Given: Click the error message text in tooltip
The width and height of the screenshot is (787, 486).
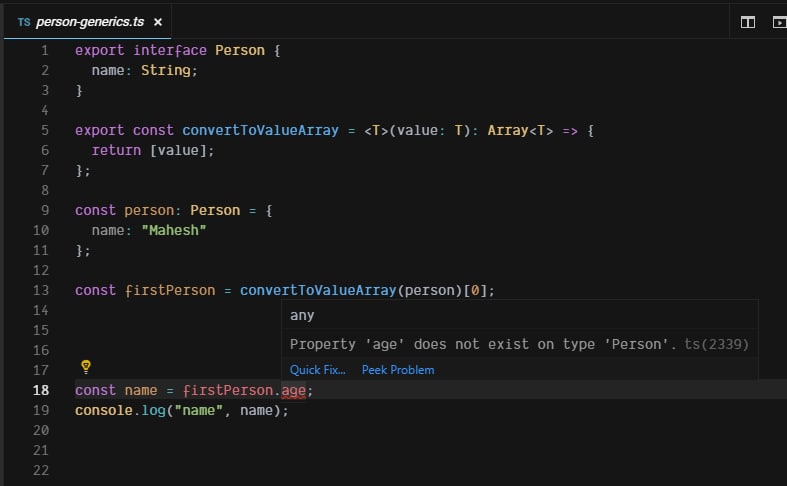Looking at the screenshot, I should (x=483, y=344).
